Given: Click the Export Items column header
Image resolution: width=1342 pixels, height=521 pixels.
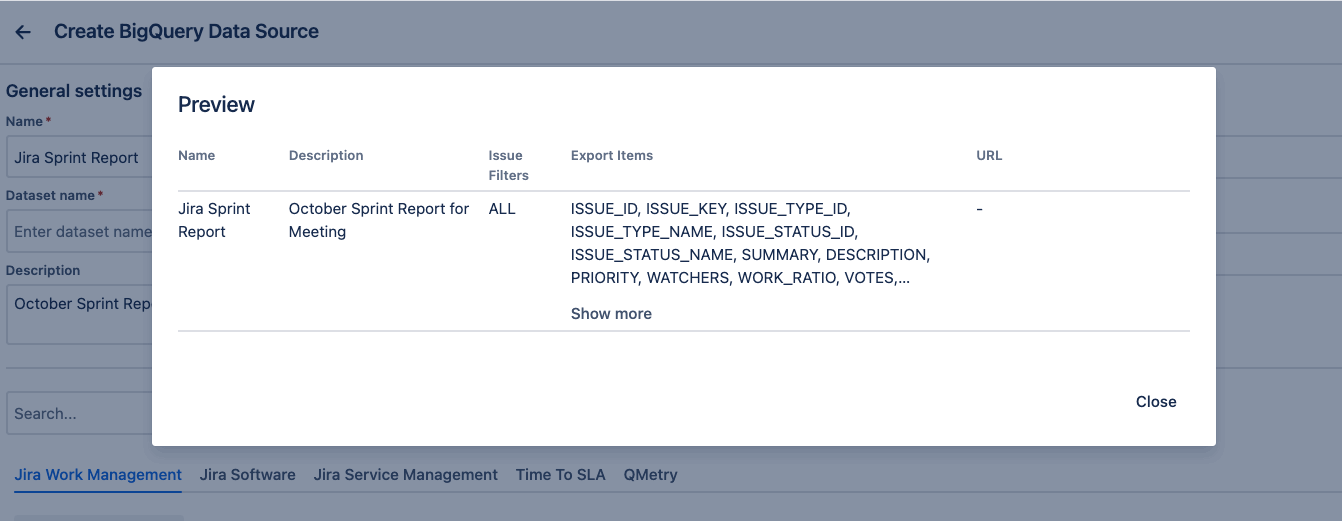Looking at the screenshot, I should tap(611, 156).
